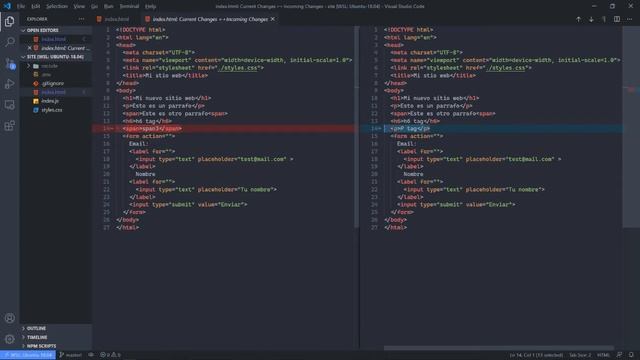Screen dimensions: 640x360
Task: Open the Run and Debug view
Action: tap(9, 84)
